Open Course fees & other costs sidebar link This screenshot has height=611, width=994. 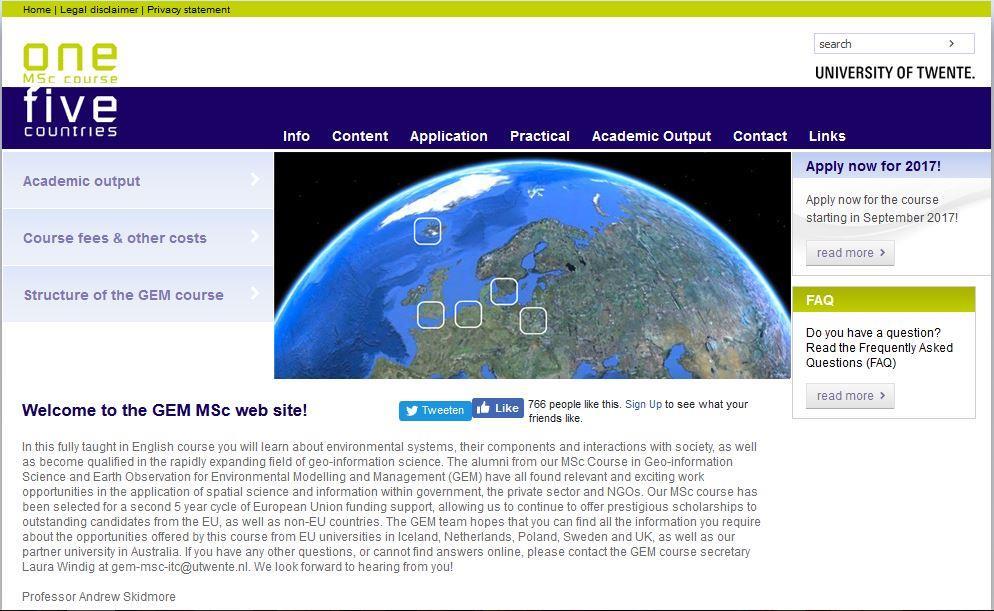(x=115, y=238)
